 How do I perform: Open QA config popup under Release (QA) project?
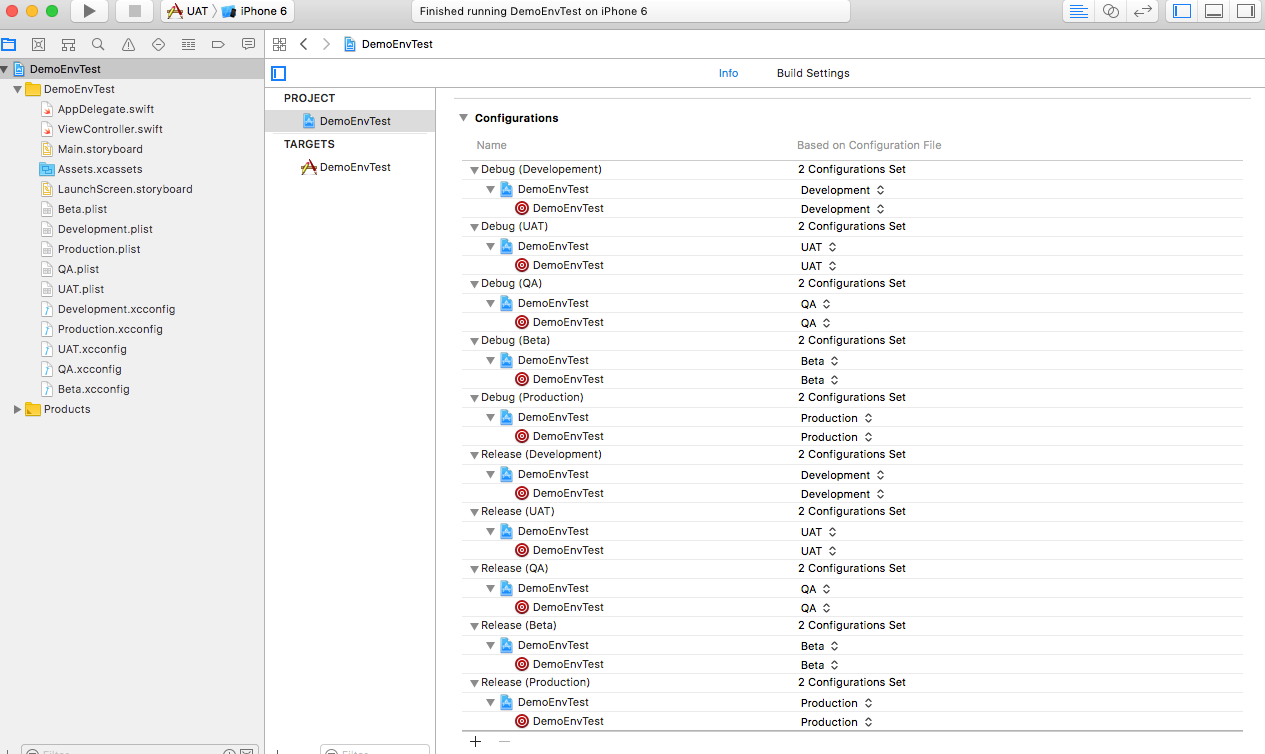click(816, 589)
